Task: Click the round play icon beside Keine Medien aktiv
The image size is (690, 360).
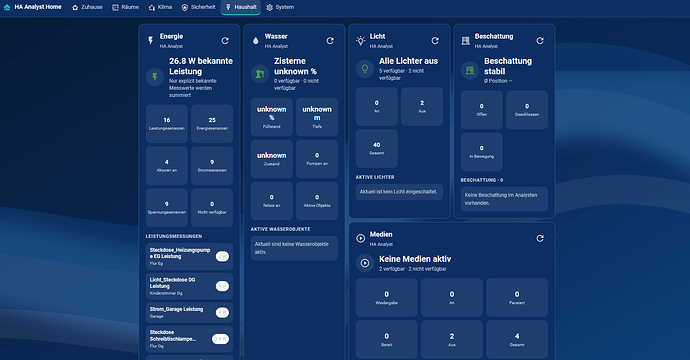Action: tap(365, 263)
